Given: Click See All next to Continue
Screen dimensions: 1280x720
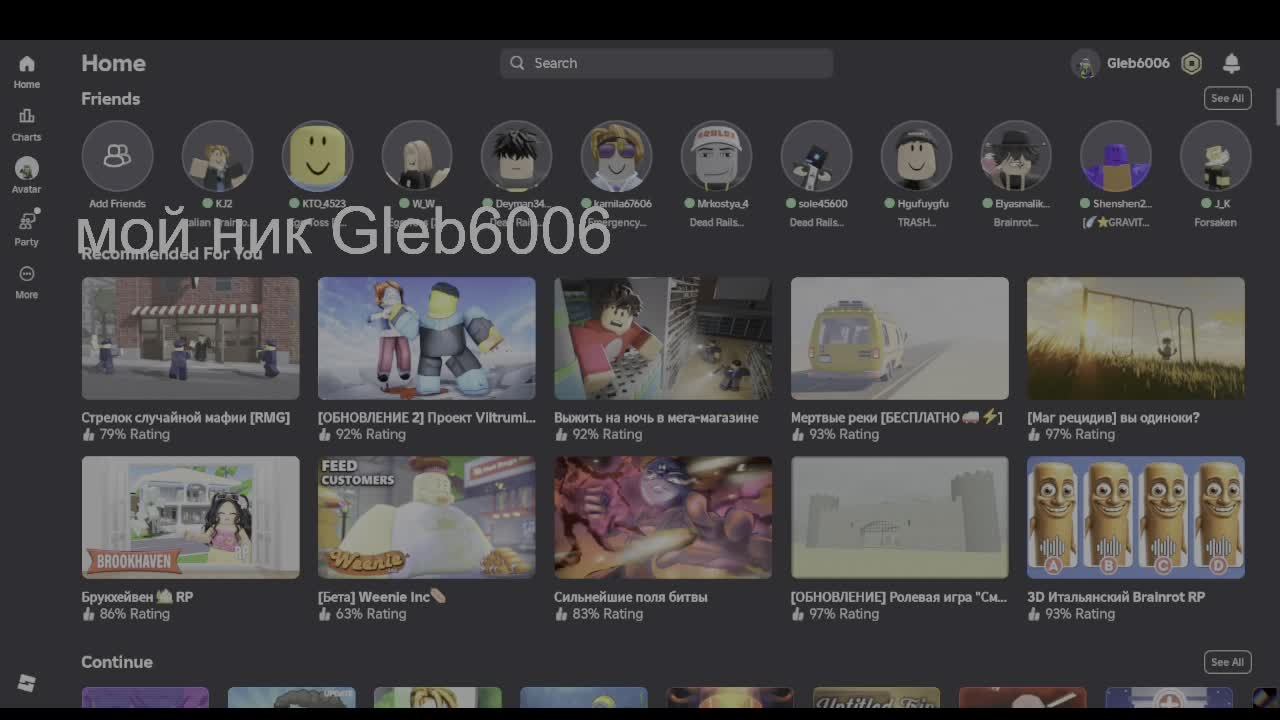Looking at the screenshot, I should tap(1227, 662).
